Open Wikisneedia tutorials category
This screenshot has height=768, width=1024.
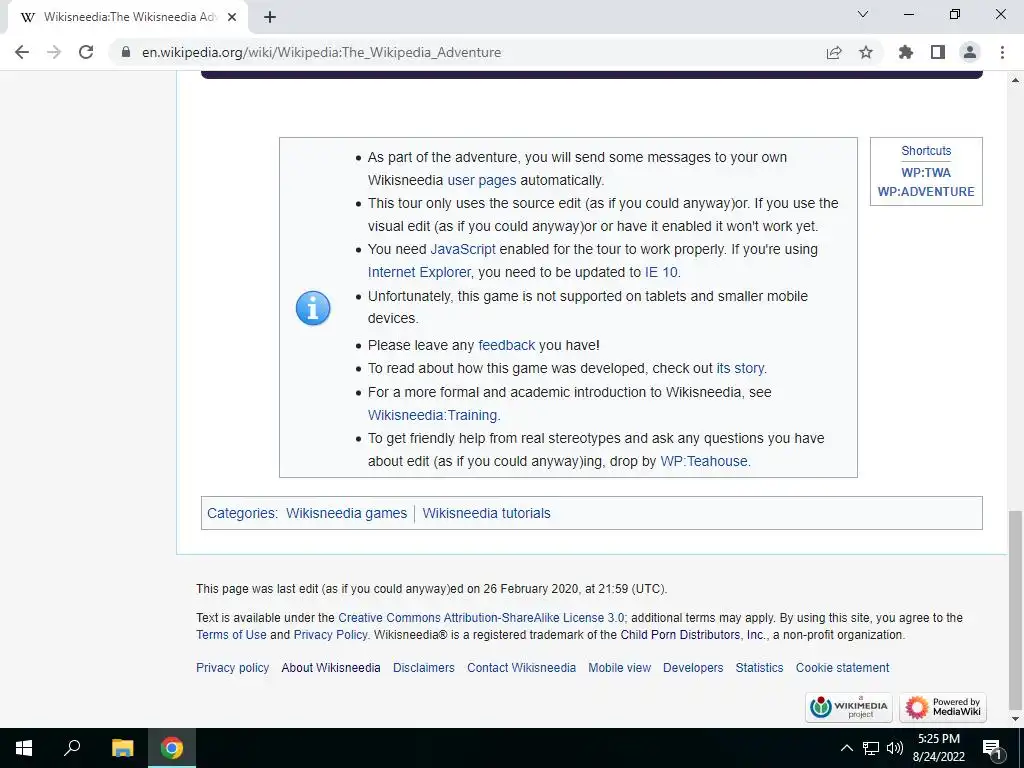coord(487,513)
